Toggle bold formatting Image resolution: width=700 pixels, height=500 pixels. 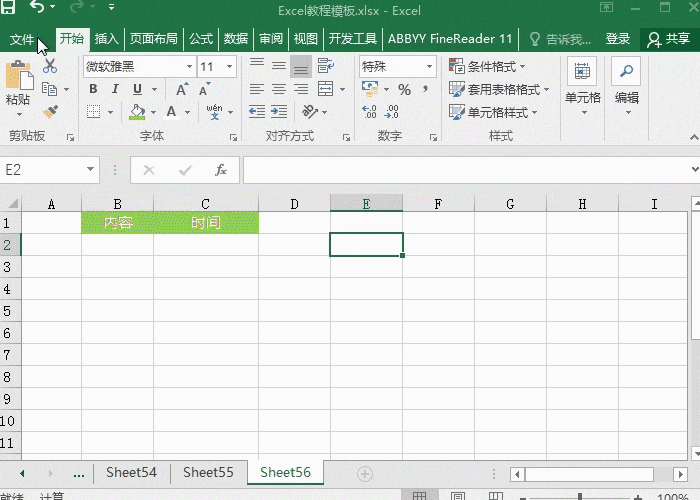[93, 89]
